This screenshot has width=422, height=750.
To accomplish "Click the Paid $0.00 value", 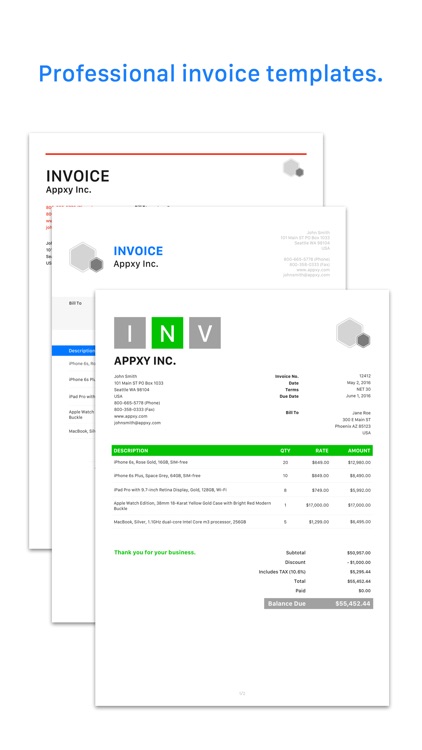I will [x=365, y=591].
